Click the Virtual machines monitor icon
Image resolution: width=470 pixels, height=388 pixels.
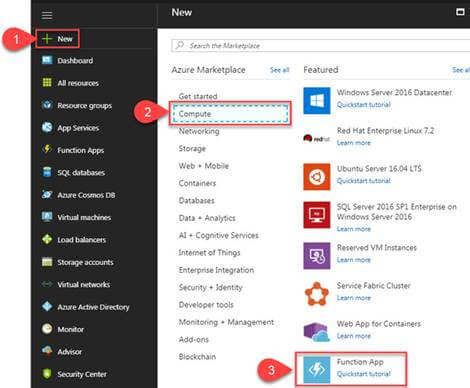pos(47,217)
